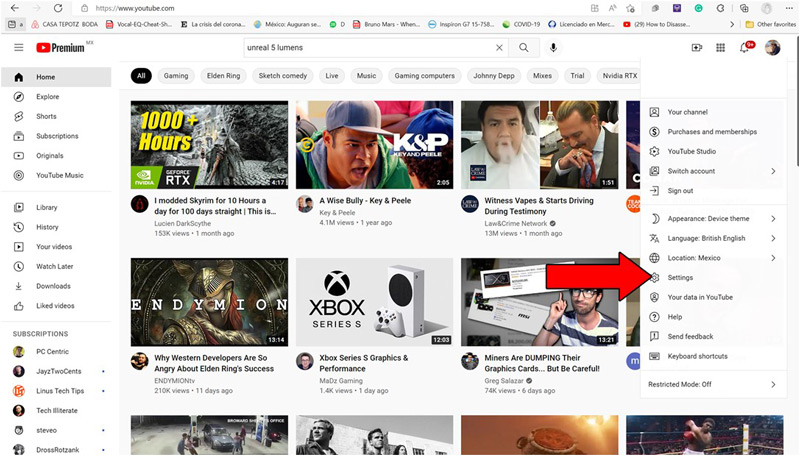Open the hamburger guide menu
Viewport: 800px width, 456px height.
(x=19, y=47)
